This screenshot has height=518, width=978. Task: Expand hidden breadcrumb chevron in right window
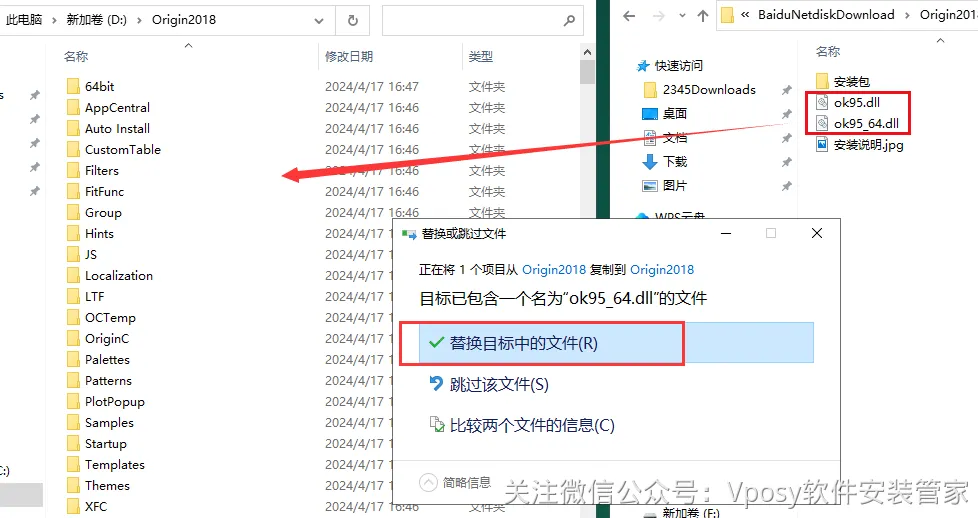(x=745, y=15)
